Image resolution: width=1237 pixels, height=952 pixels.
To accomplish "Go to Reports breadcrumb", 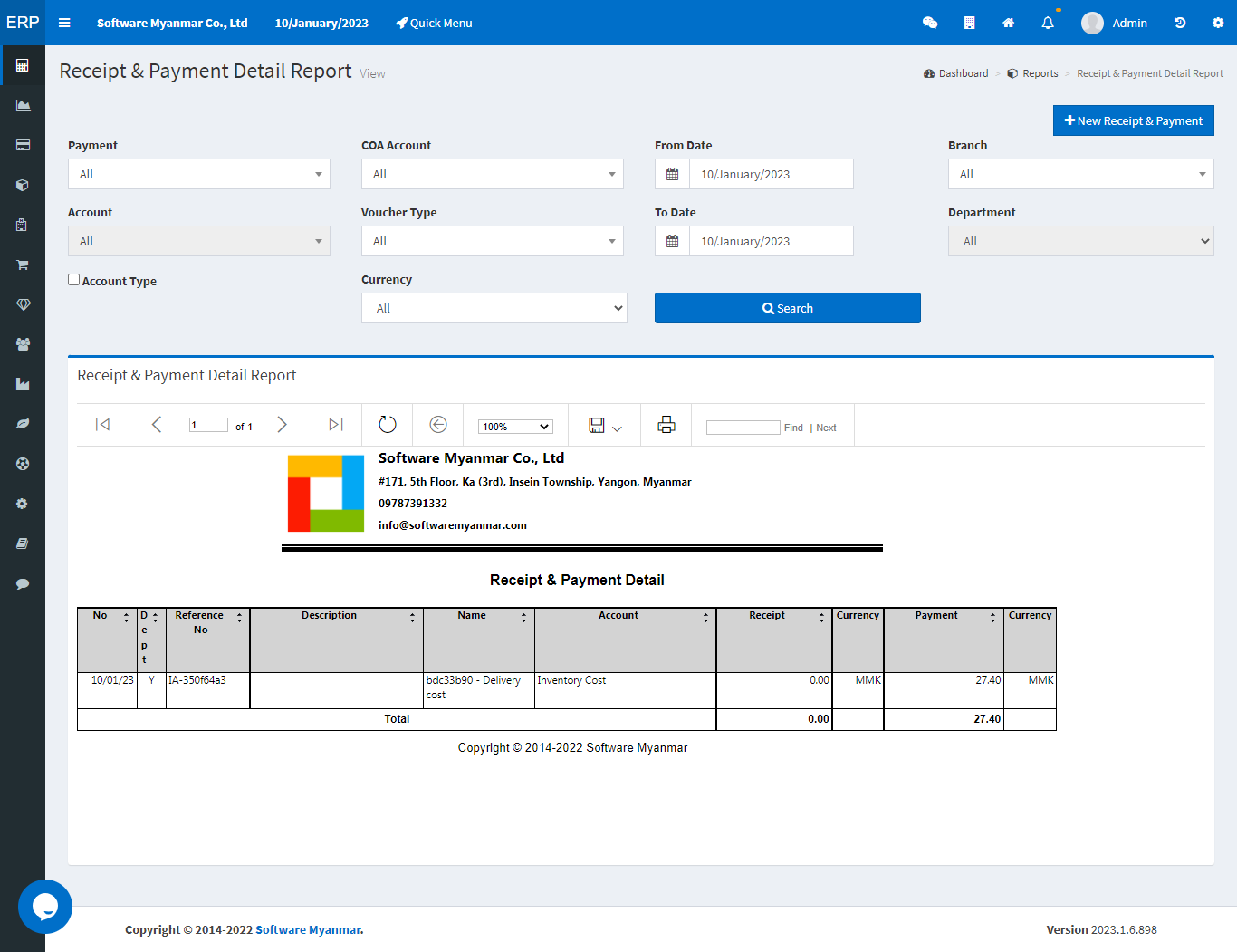I will pyautogui.click(x=1033, y=73).
